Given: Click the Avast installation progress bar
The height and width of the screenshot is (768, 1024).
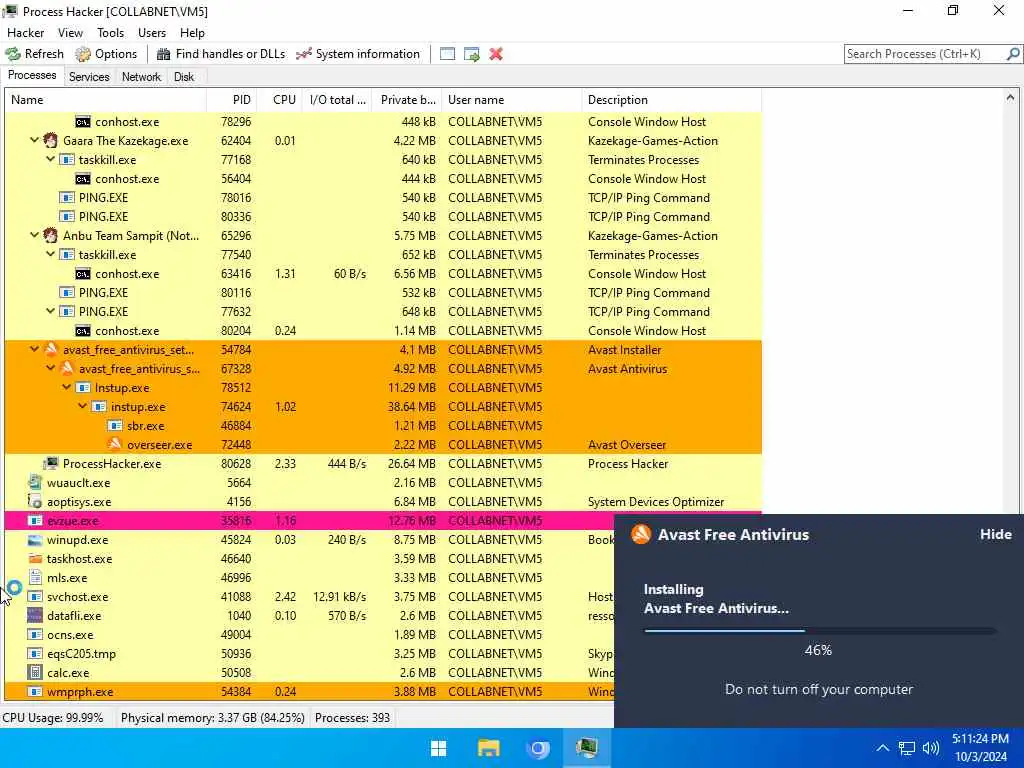Looking at the screenshot, I should tap(820, 631).
